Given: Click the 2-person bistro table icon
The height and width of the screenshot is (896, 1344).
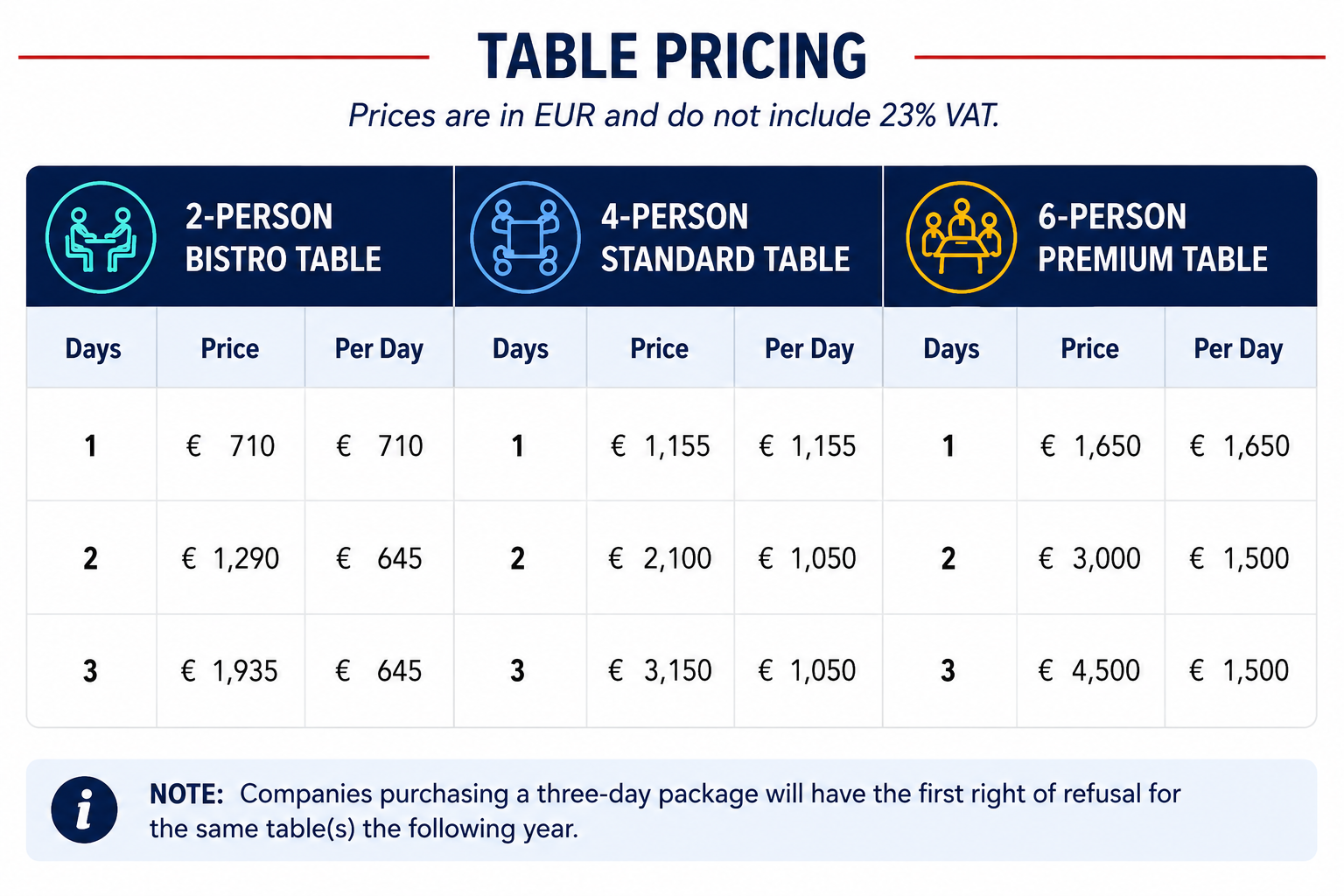Looking at the screenshot, I should click(101, 237).
